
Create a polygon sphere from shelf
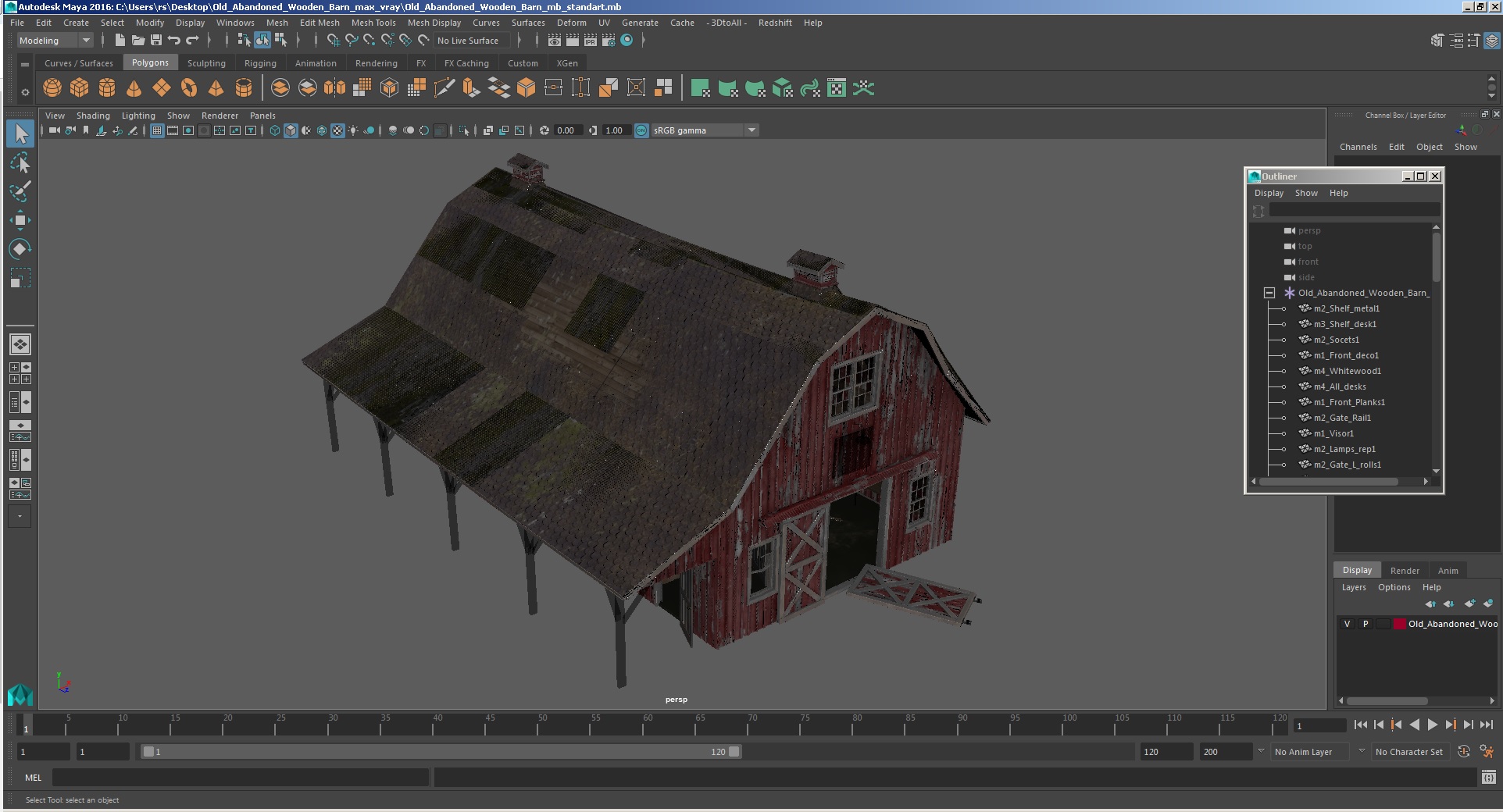[x=52, y=88]
